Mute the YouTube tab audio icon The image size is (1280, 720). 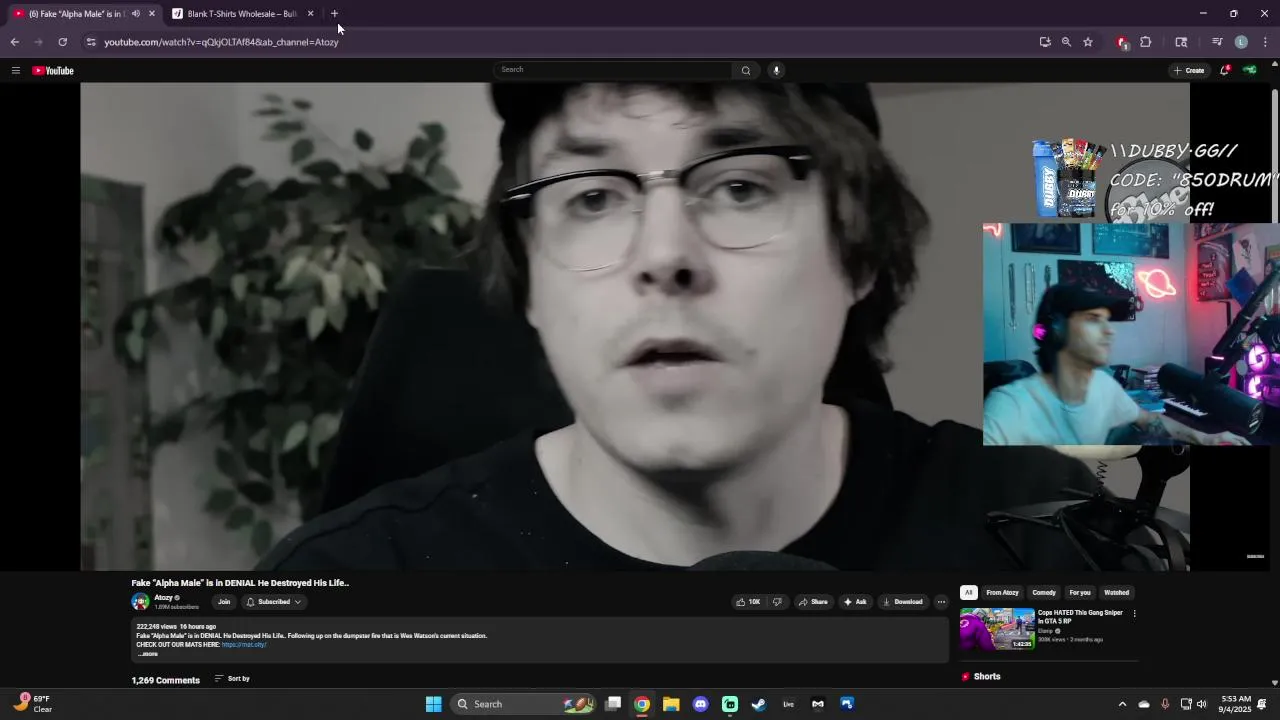(136, 14)
